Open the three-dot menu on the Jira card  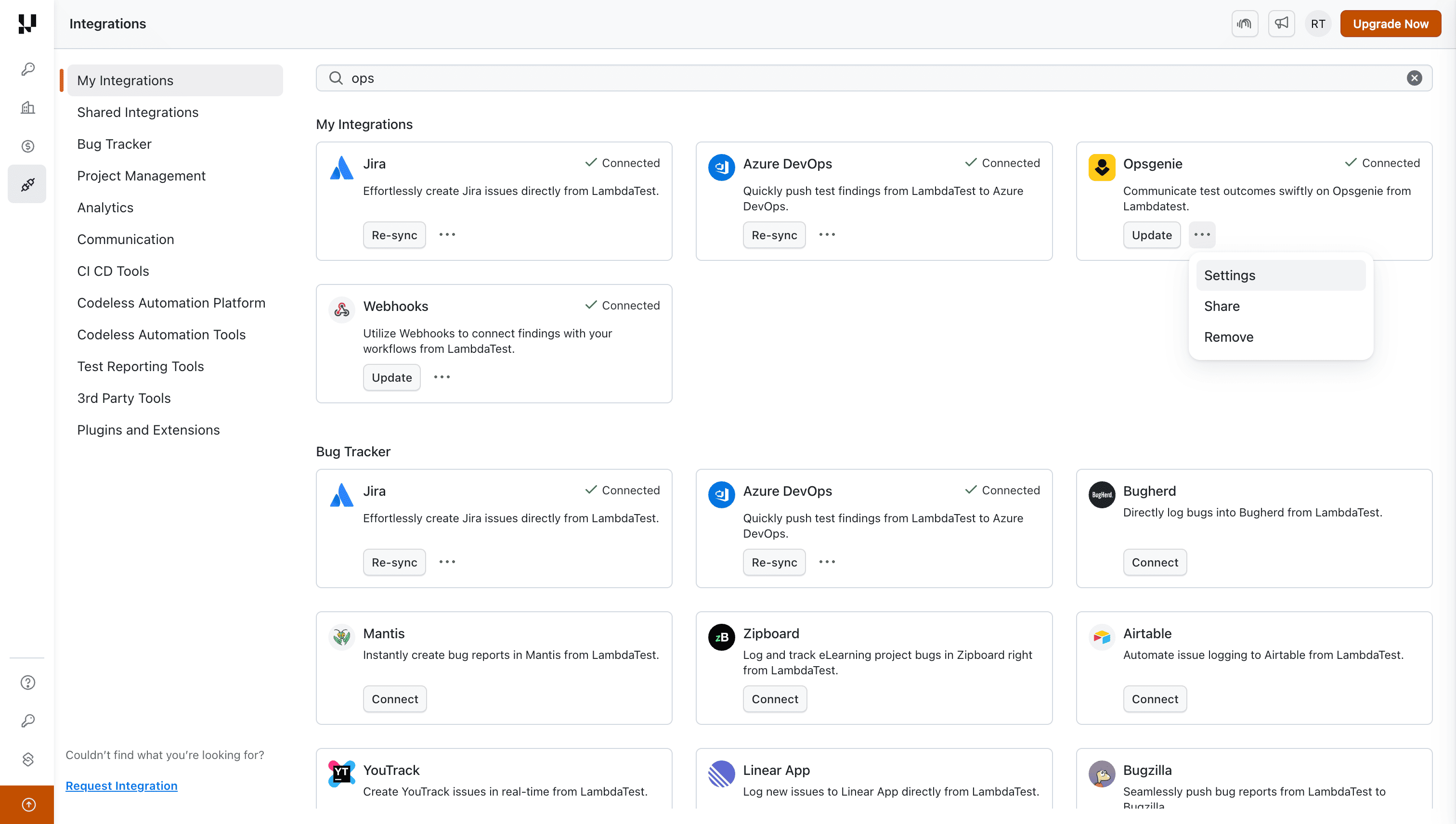[447, 234]
